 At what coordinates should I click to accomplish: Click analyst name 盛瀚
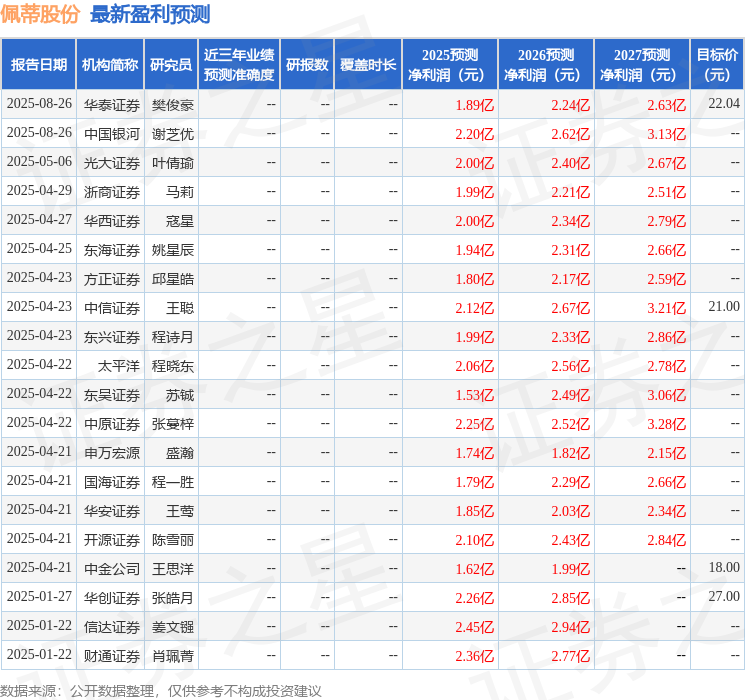(180, 453)
